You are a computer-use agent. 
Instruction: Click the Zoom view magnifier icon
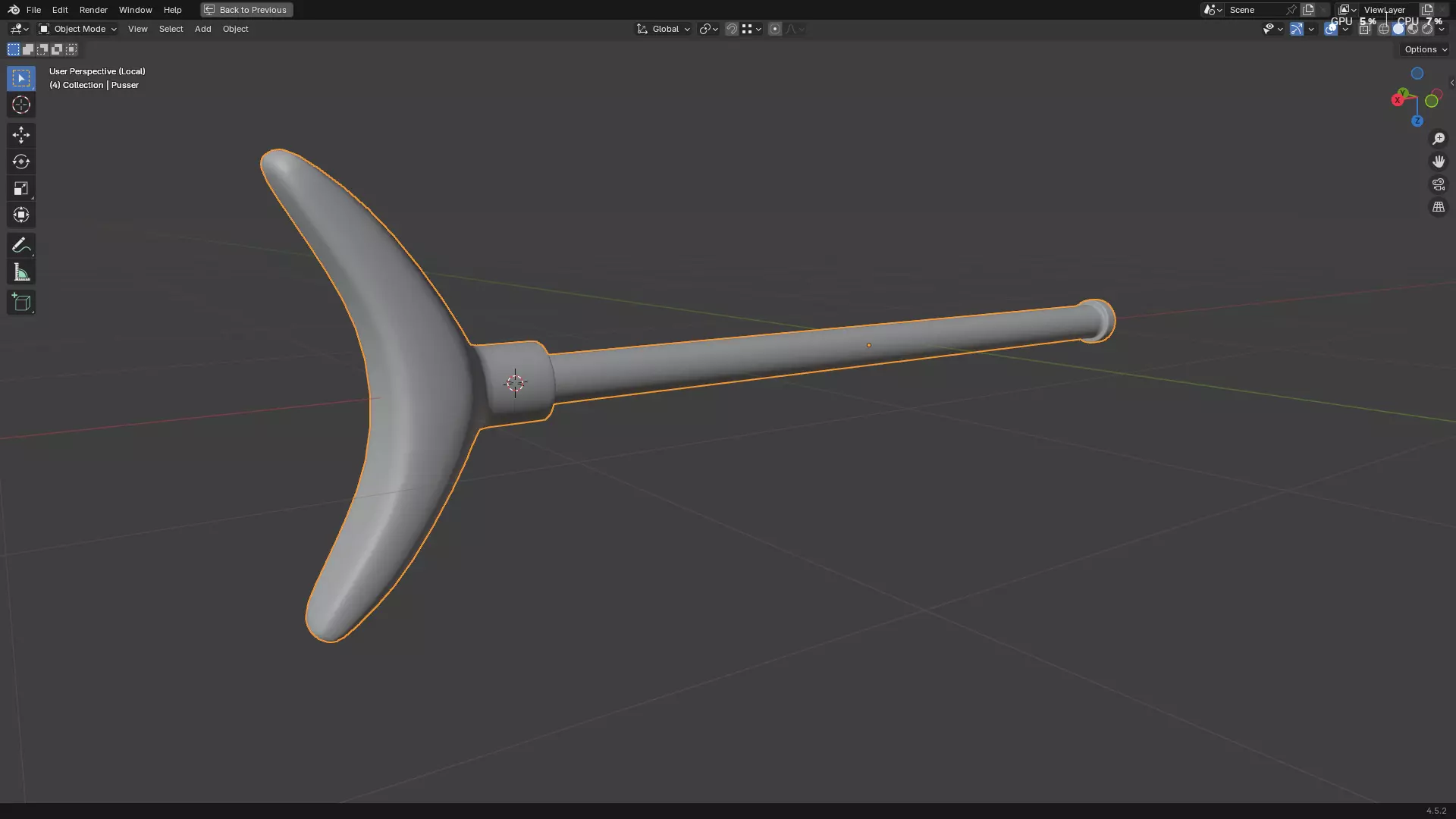1438,139
